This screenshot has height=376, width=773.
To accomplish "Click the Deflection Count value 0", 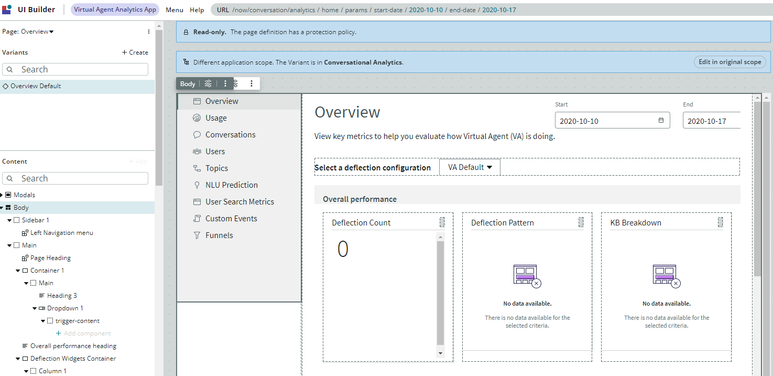I will click(343, 249).
